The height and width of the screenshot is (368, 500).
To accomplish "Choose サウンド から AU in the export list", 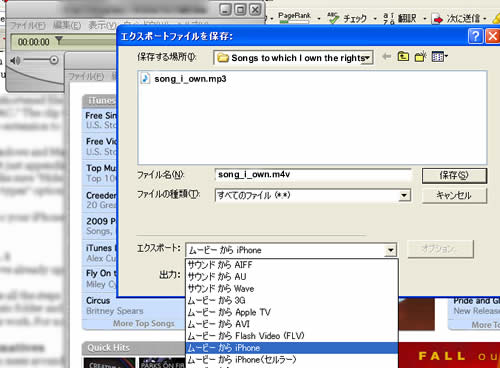I will pos(292,277).
